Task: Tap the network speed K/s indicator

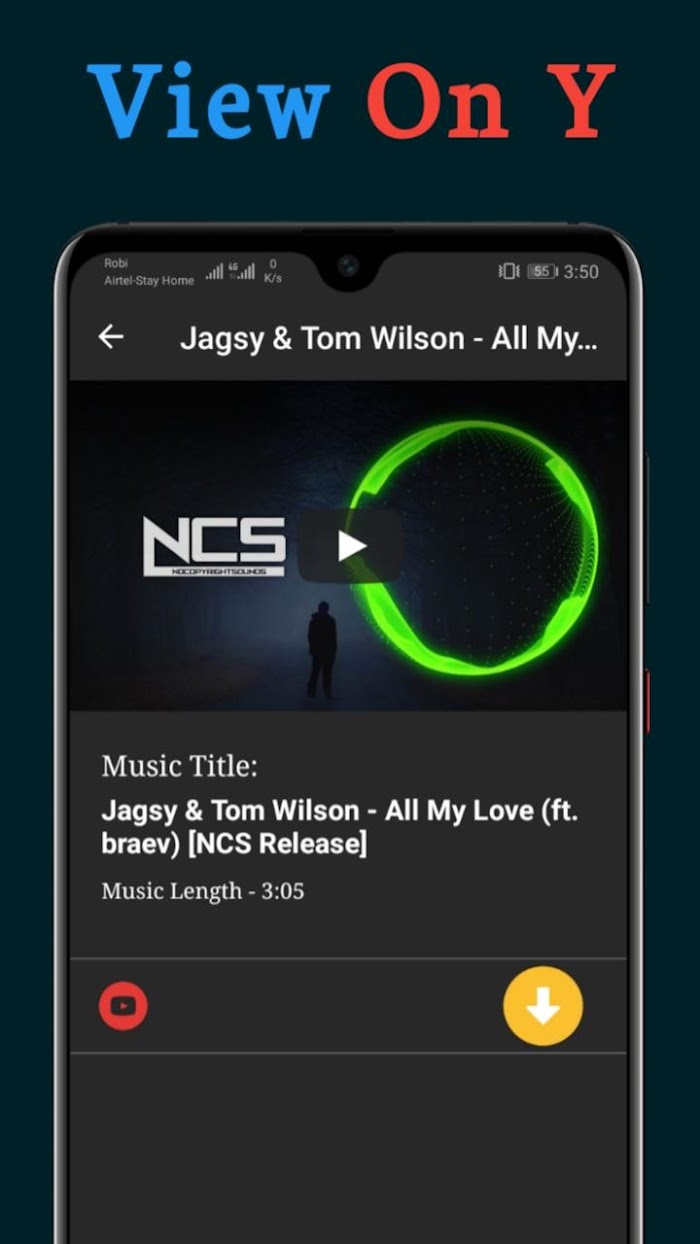Action: click(273, 271)
